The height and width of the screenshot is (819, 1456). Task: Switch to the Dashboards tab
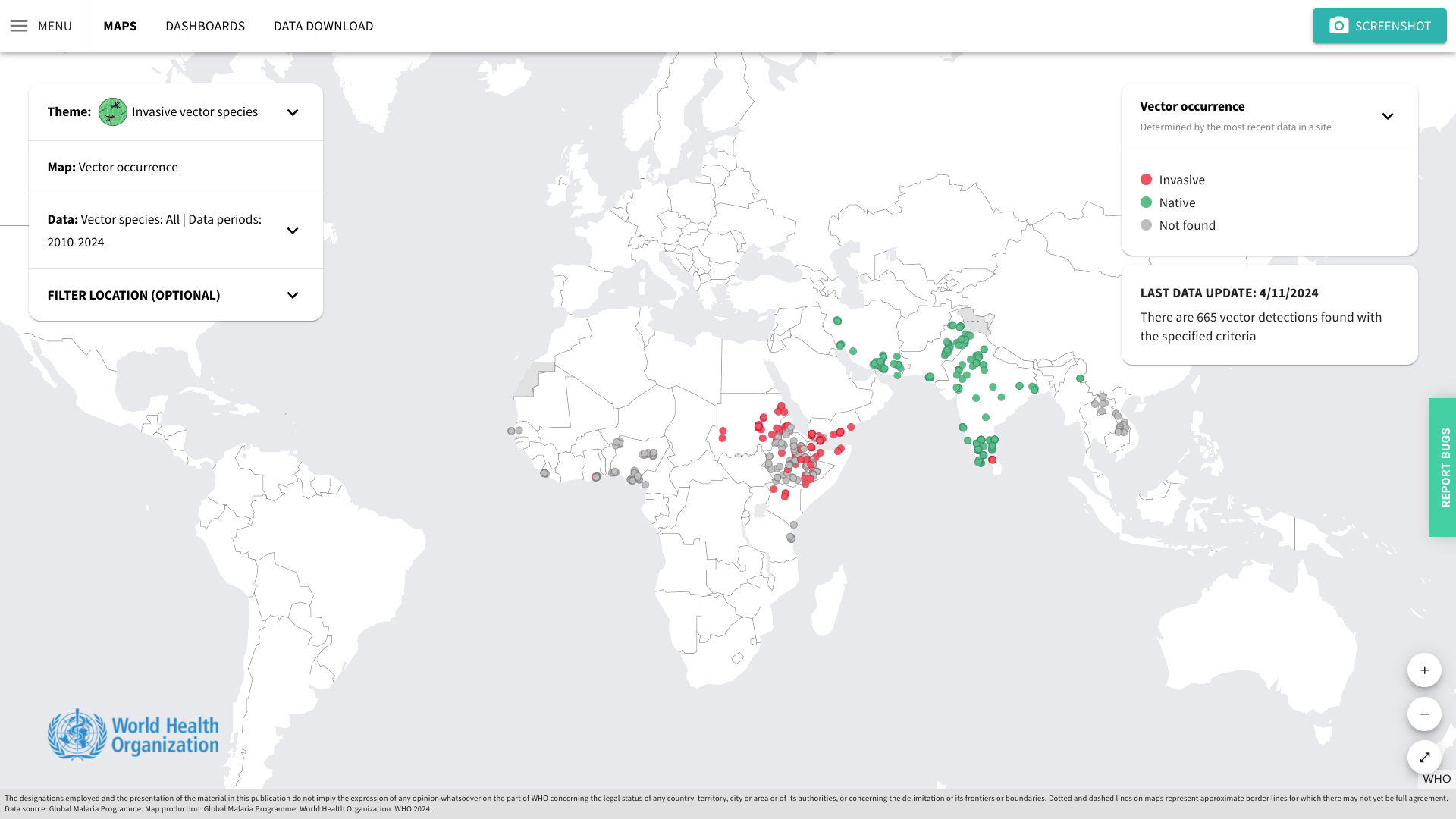click(x=205, y=26)
